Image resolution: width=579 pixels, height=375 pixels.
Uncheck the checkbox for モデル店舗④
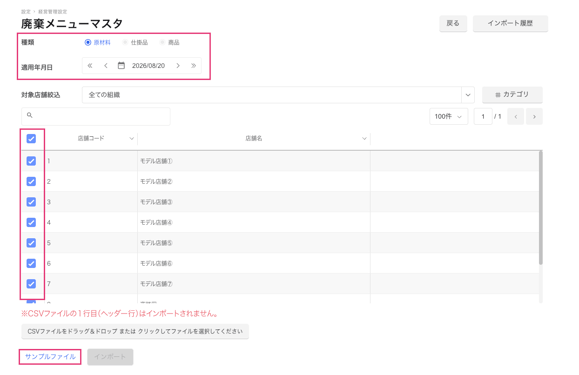[x=31, y=223]
